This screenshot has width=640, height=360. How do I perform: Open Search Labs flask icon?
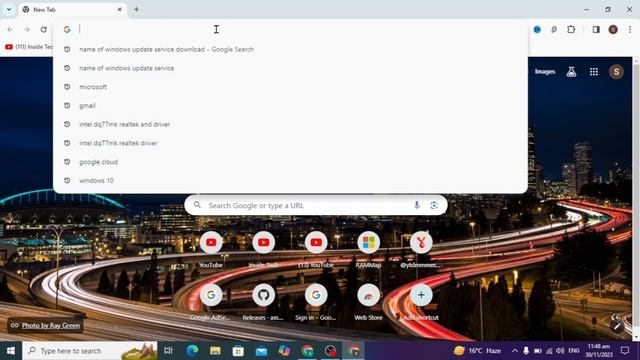(x=571, y=72)
